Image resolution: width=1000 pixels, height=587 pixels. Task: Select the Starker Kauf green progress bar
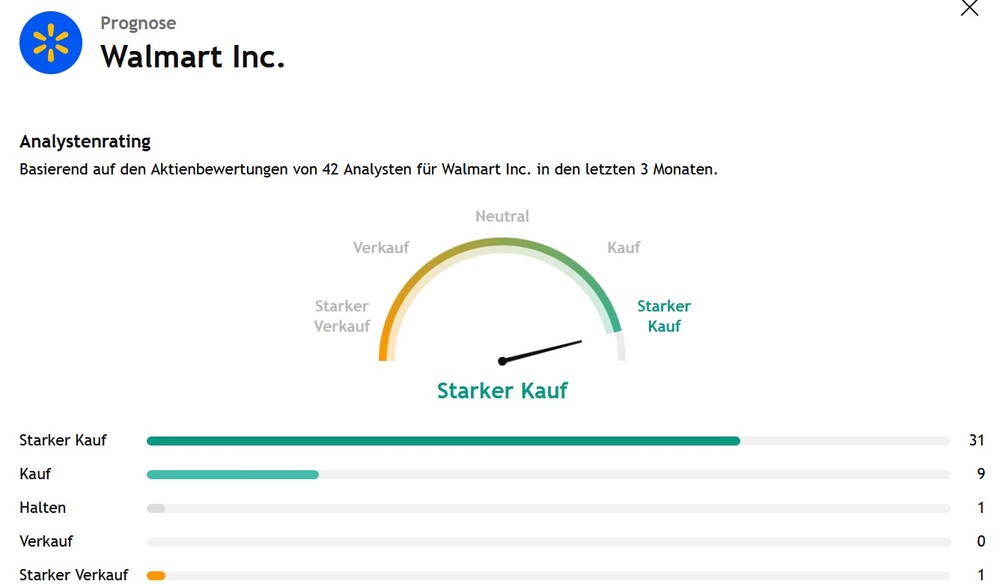pos(443,441)
